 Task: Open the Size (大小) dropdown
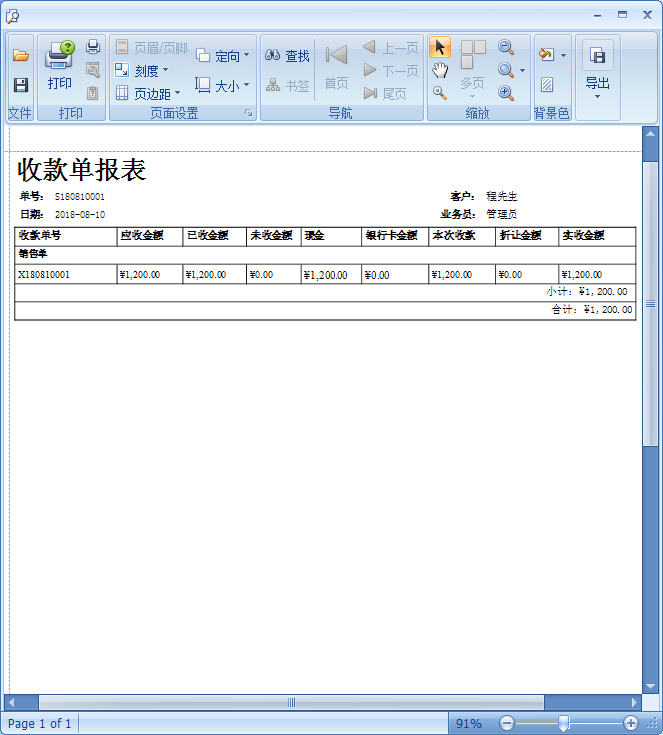coord(223,86)
